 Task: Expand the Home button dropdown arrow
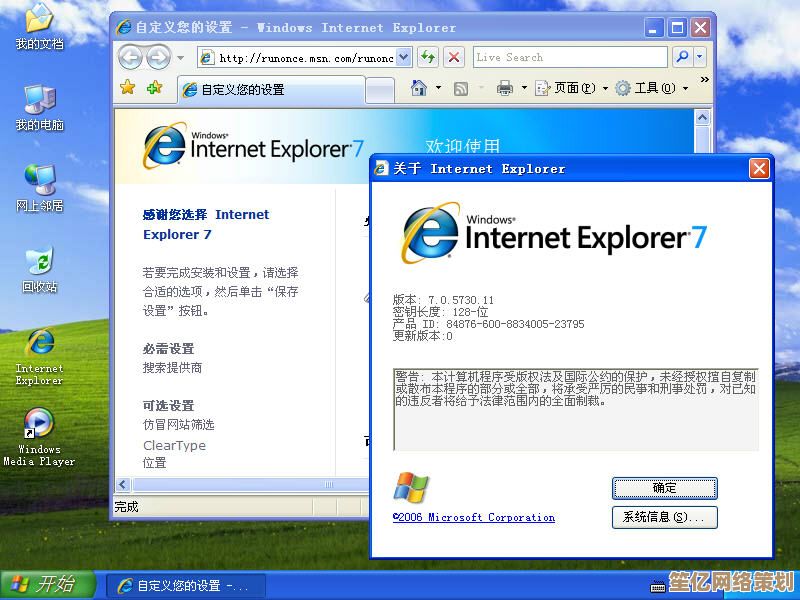(x=438, y=88)
